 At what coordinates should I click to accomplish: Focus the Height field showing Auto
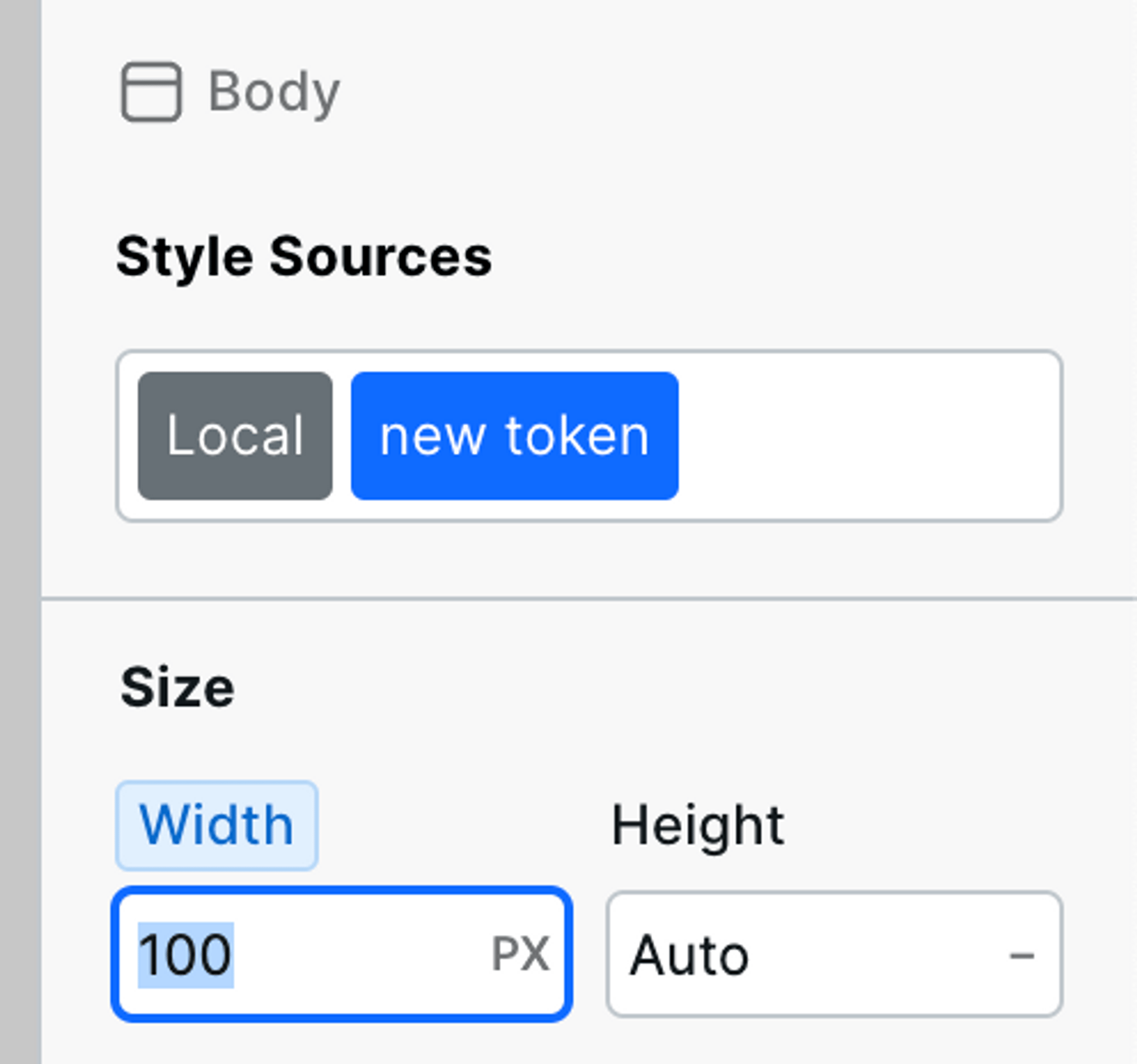click(835, 954)
